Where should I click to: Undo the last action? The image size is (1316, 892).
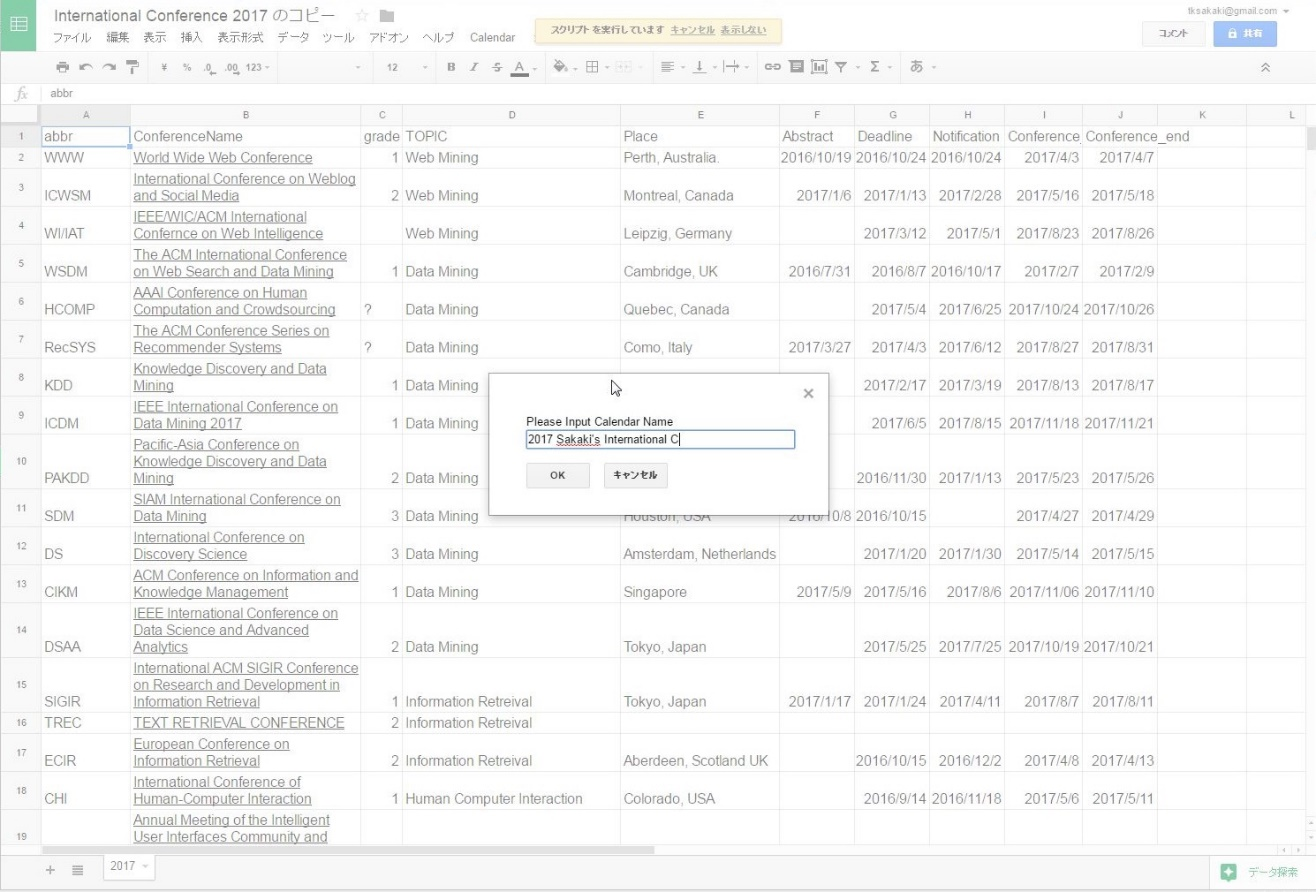click(x=86, y=67)
